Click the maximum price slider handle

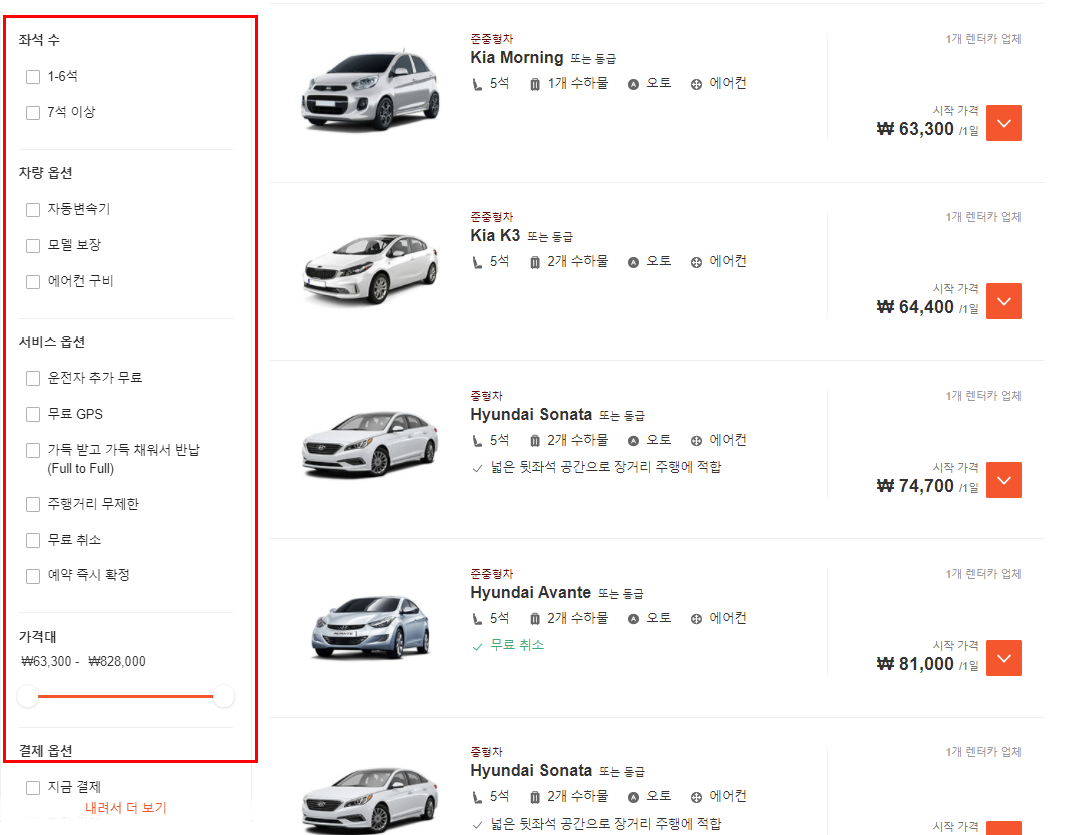tap(223, 696)
